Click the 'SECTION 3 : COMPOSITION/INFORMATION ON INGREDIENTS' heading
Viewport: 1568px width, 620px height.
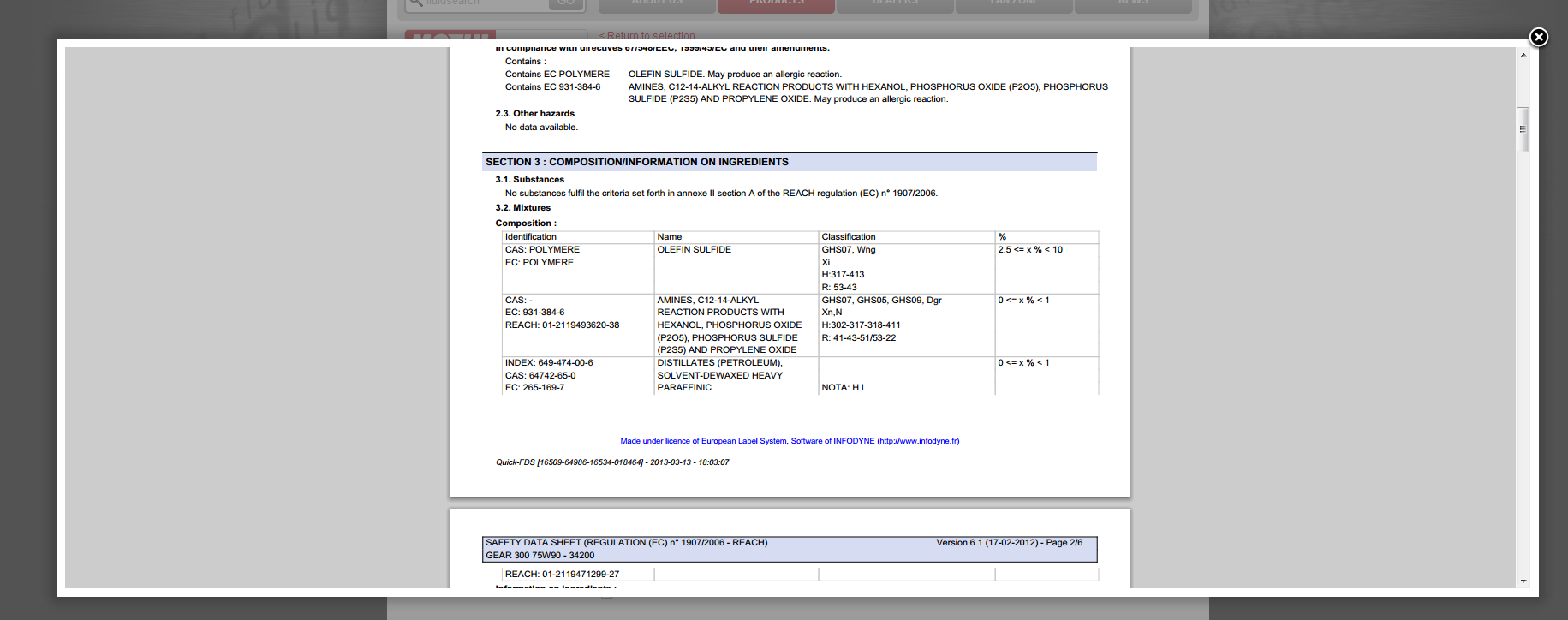tap(637, 162)
